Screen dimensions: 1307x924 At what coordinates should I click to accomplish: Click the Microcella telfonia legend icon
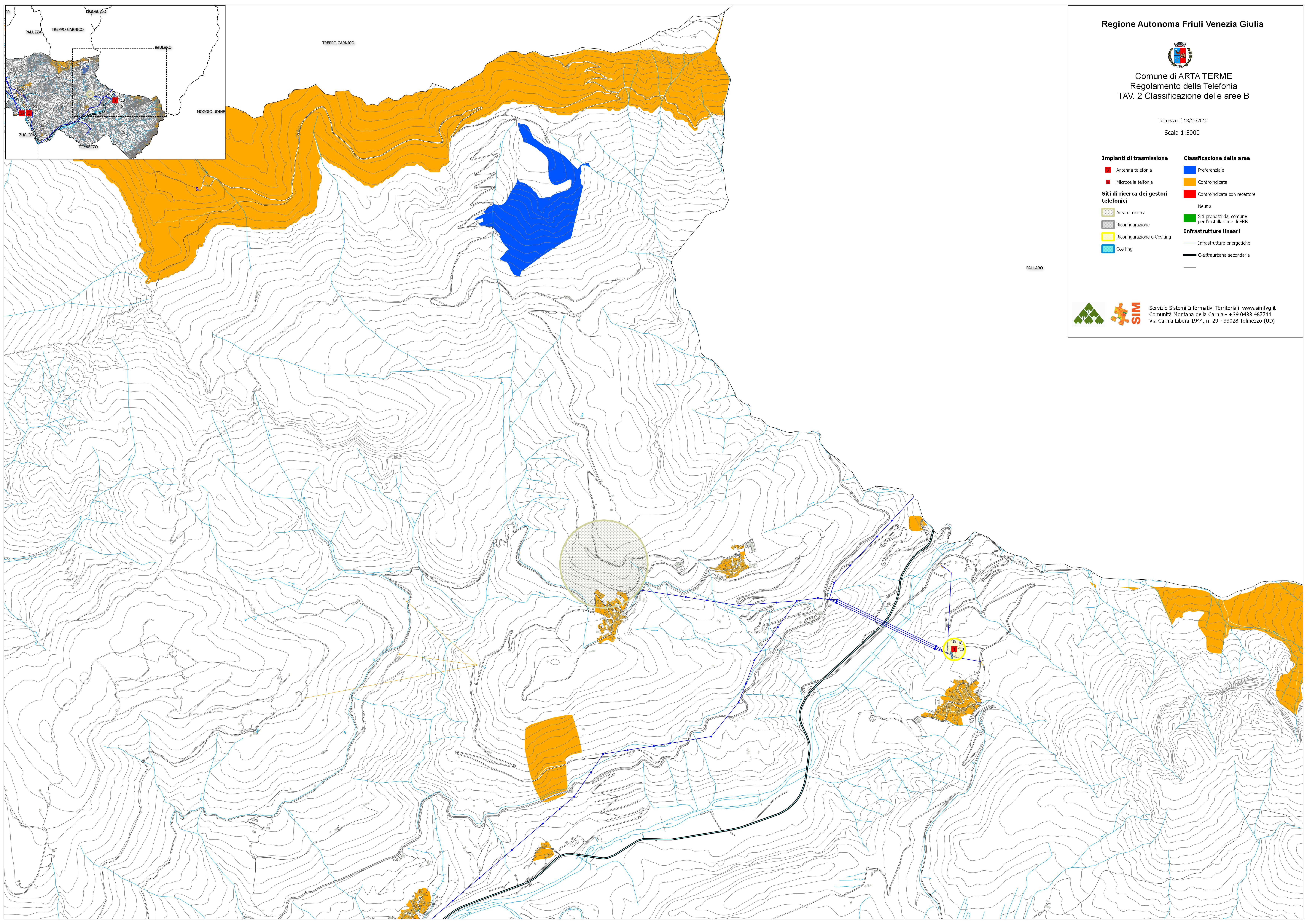click(x=1108, y=182)
